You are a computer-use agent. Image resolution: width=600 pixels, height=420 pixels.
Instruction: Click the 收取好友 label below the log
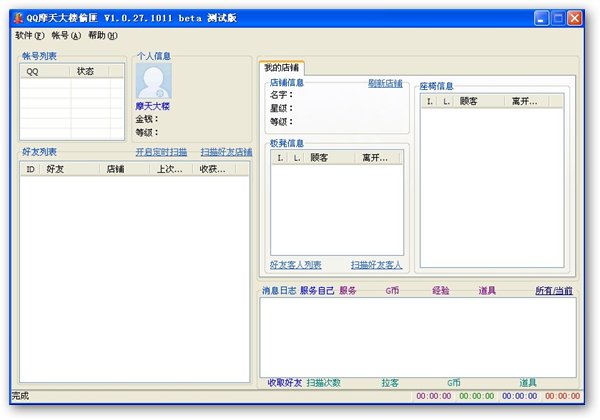[285, 383]
